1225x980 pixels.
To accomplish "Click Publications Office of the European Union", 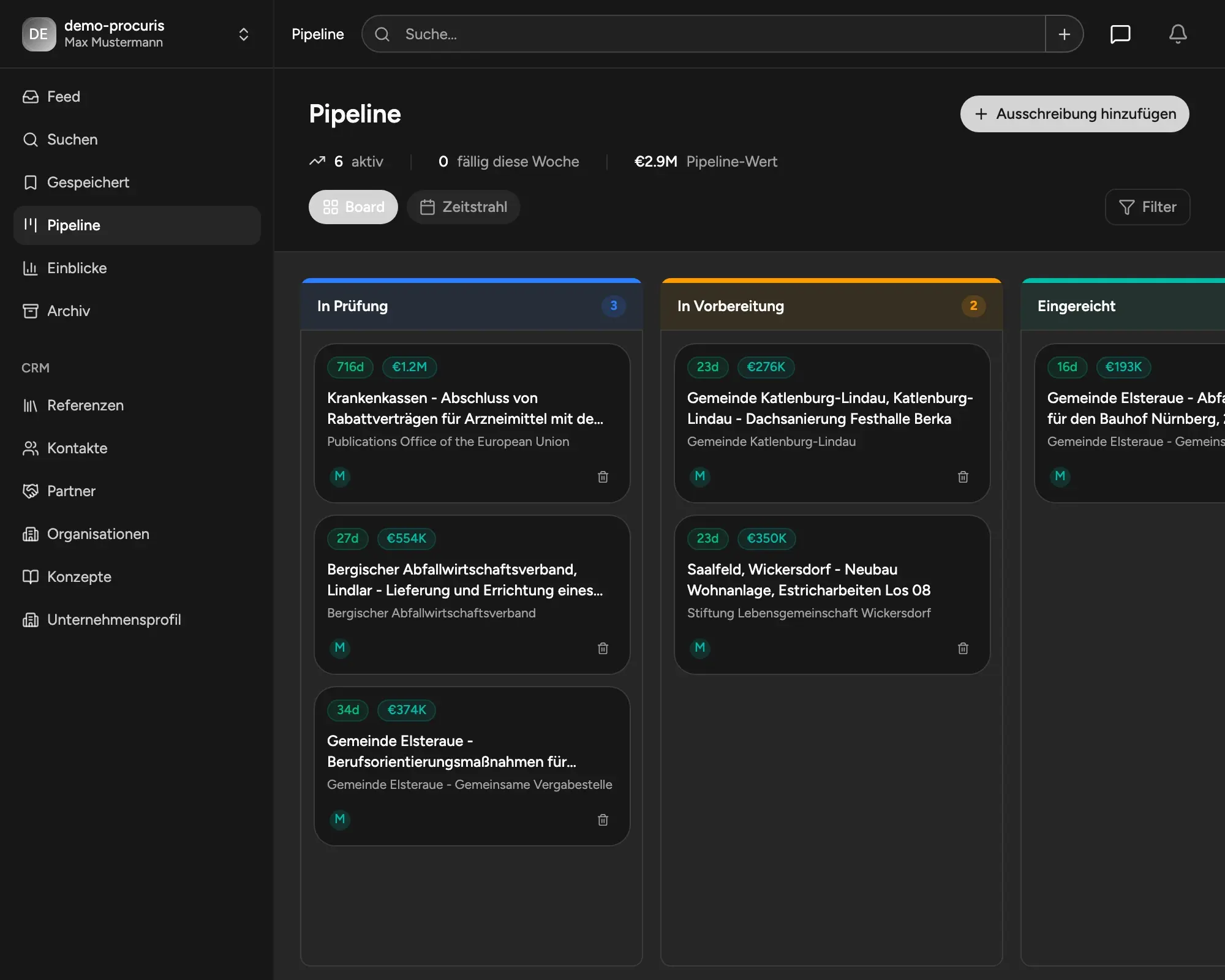I will point(448,442).
